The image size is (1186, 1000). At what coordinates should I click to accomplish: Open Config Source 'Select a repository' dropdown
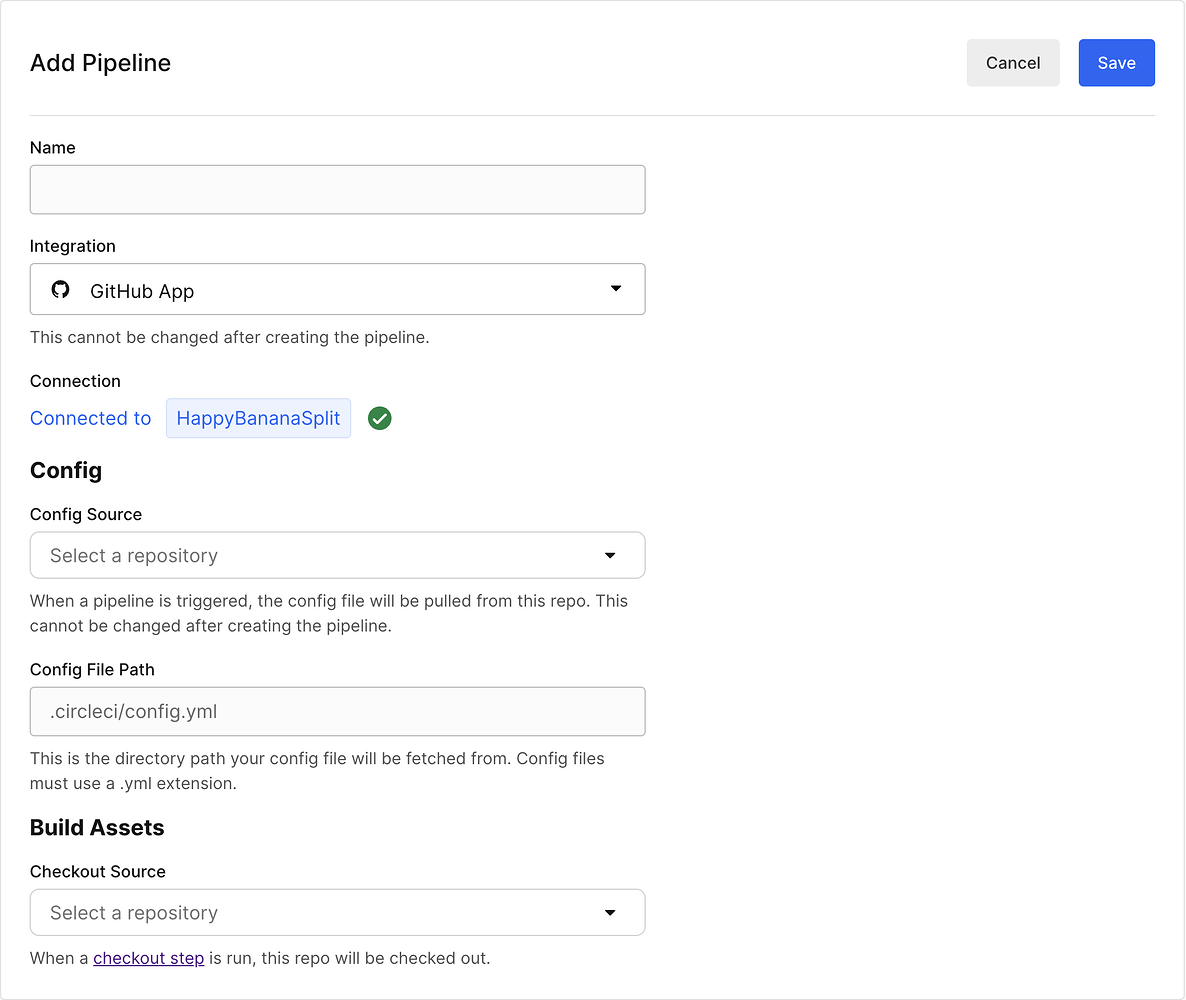tap(337, 555)
